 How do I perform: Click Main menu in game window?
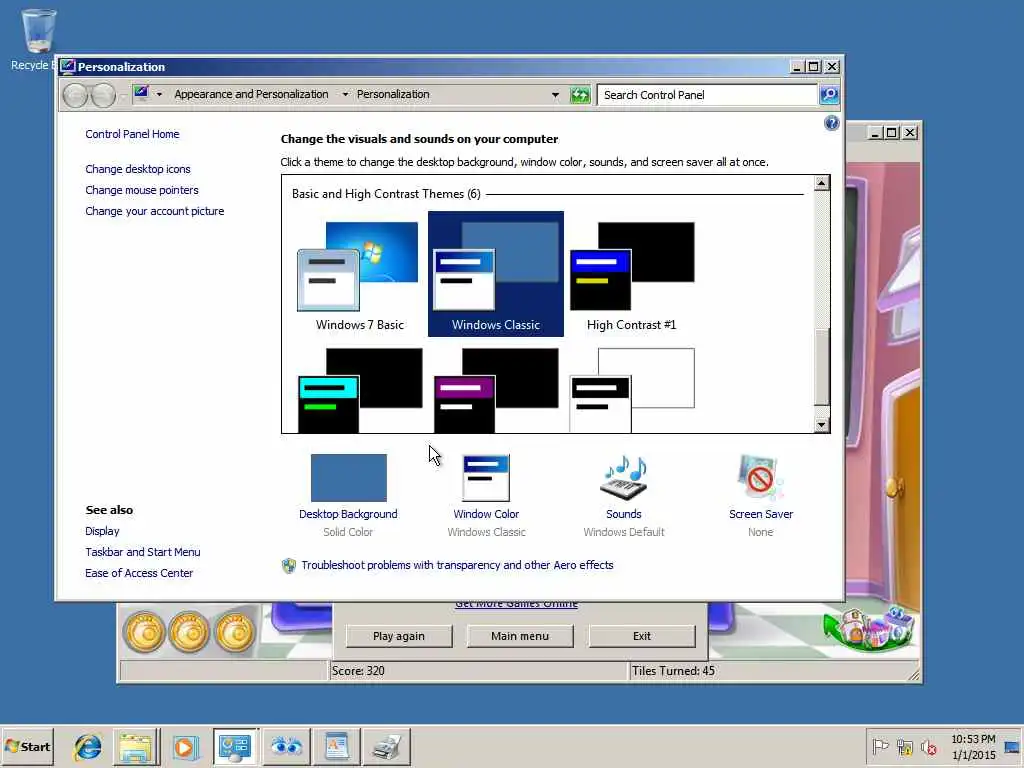pyautogui.click(x=520, y=636)
